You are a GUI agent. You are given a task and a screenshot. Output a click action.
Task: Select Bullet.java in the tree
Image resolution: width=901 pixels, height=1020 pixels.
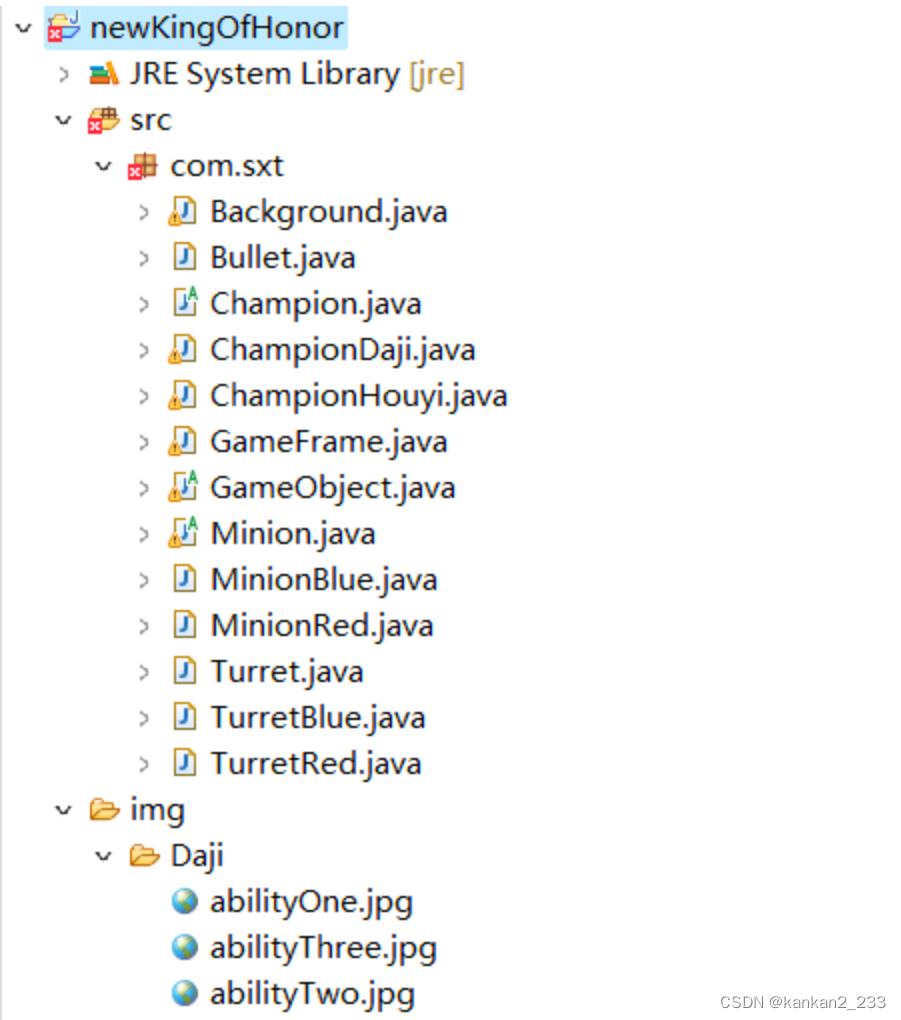coord(282,259)
